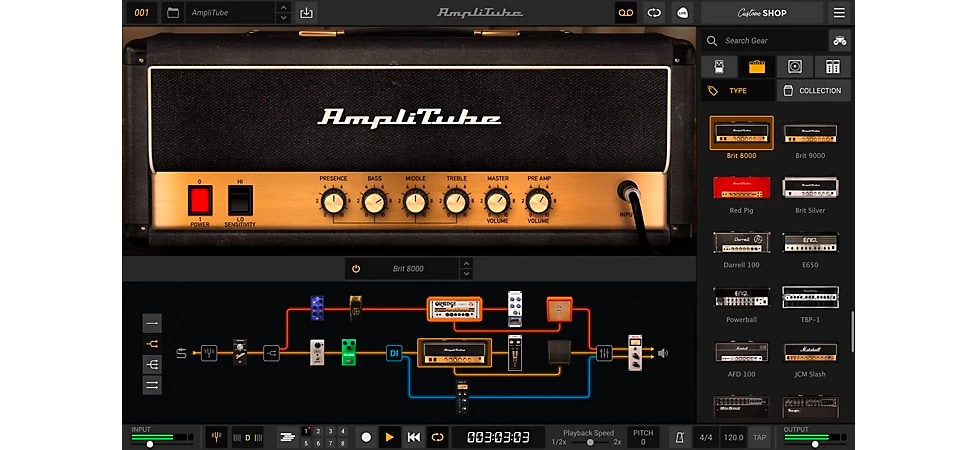Select the green overdrive pedal in chain

pos(349,352)
